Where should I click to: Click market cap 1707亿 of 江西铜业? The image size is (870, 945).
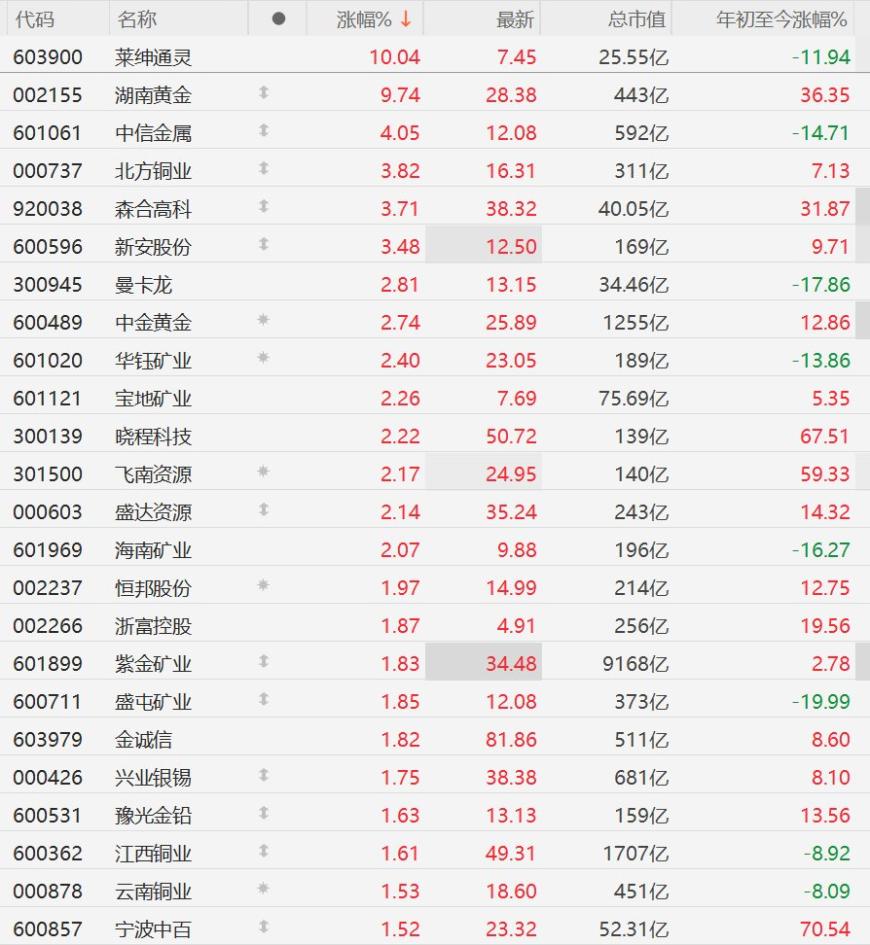[x=636, y=854]
